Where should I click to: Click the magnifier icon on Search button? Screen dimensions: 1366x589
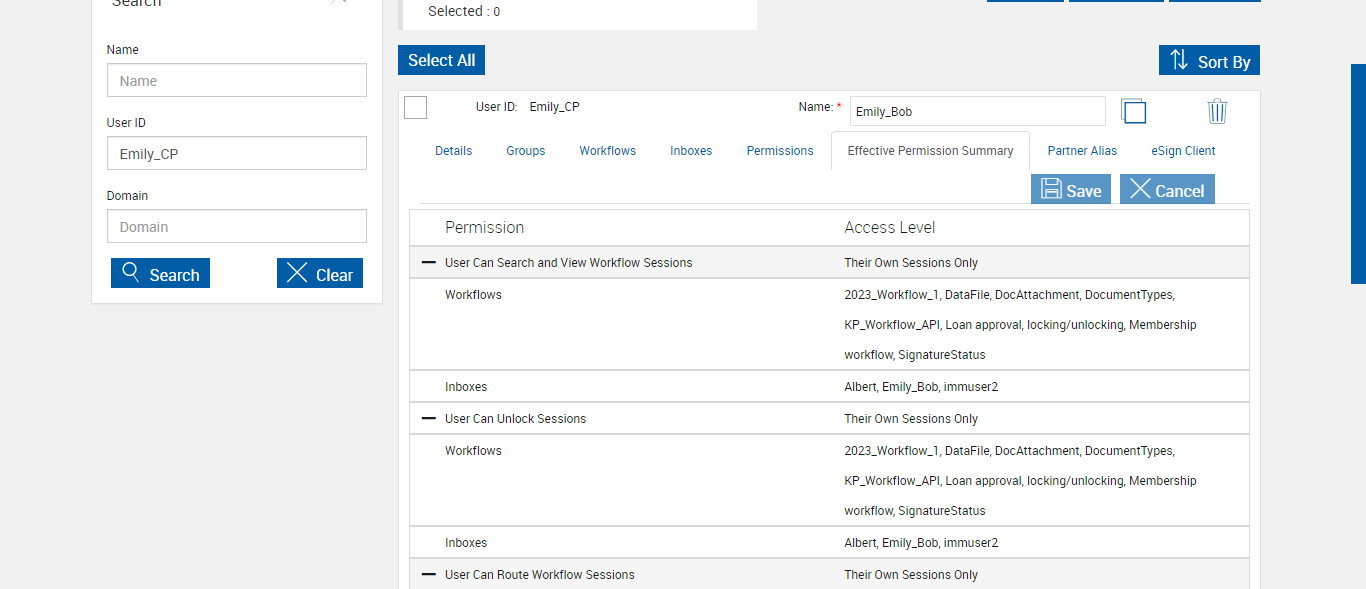130,273
